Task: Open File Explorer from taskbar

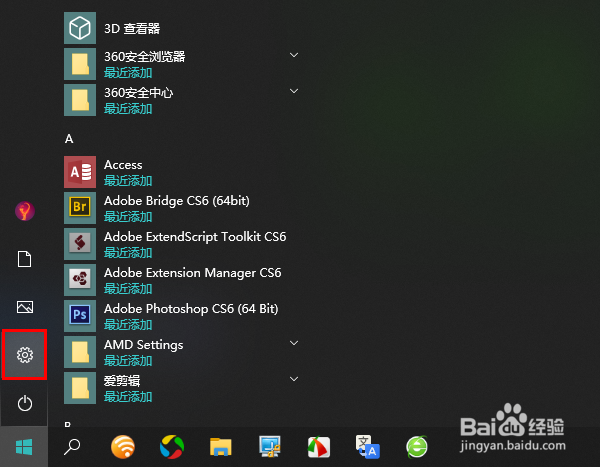Action: [x=220, y=447]
